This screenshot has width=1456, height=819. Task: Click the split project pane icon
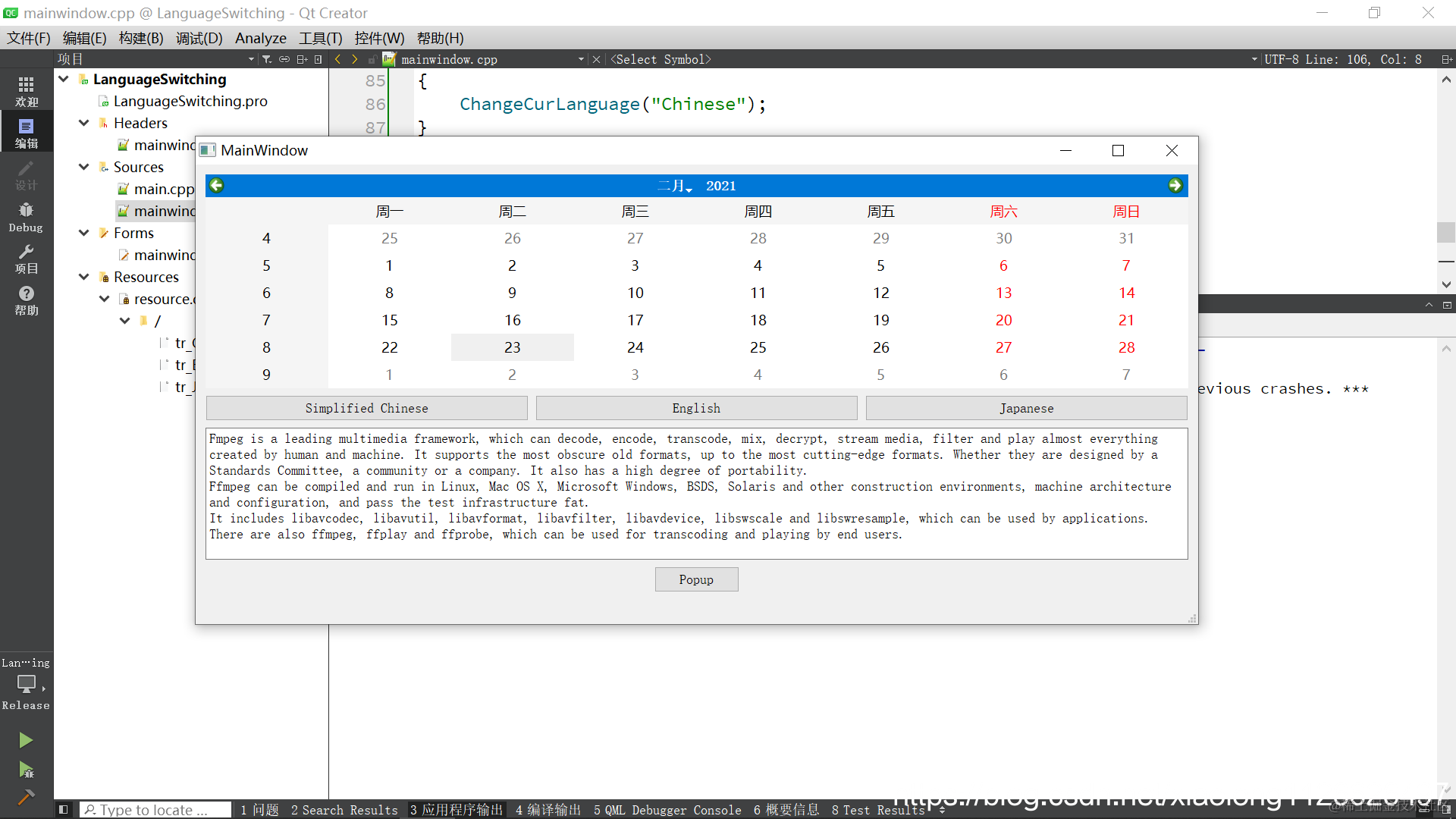coord(302,59)
